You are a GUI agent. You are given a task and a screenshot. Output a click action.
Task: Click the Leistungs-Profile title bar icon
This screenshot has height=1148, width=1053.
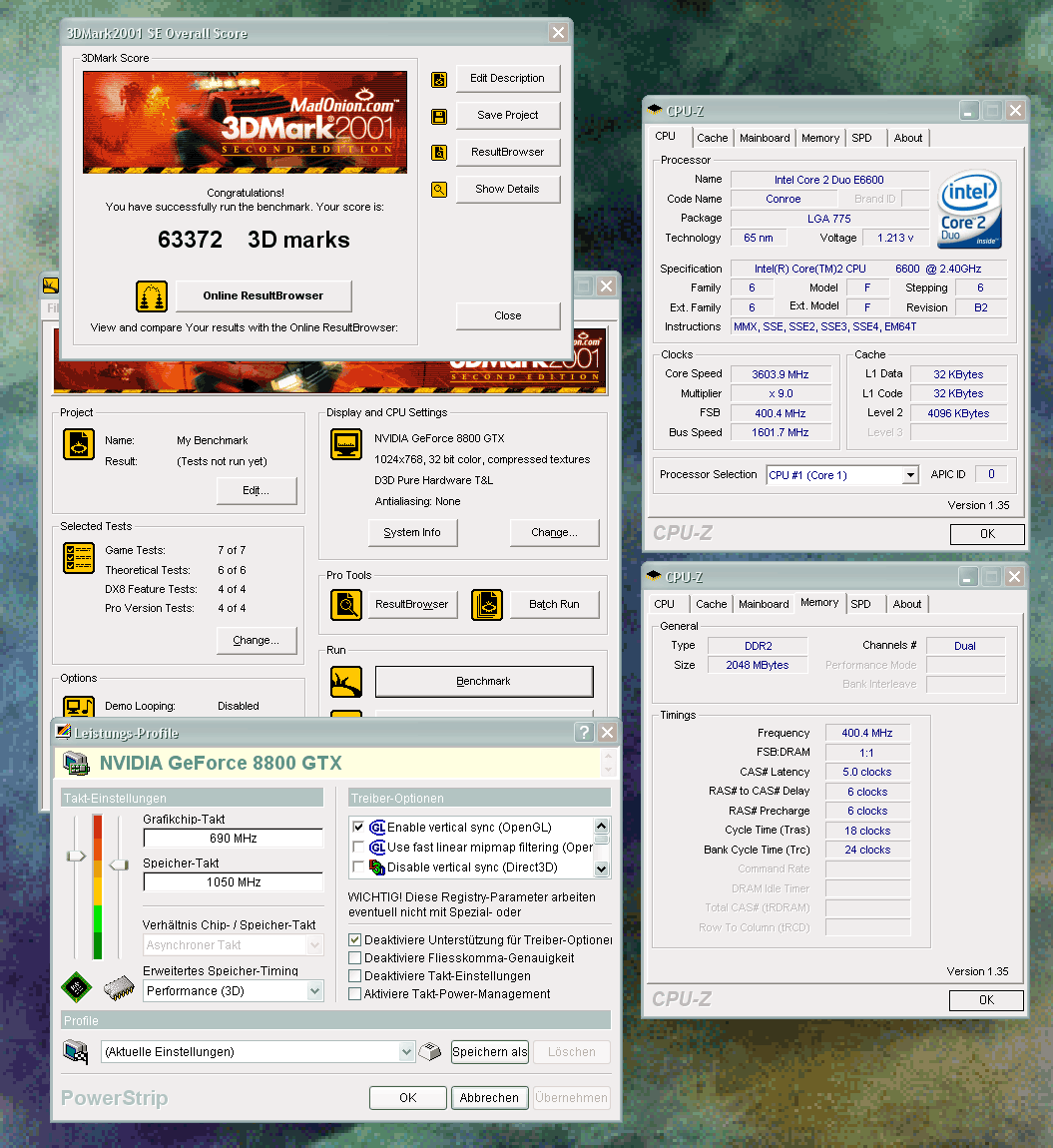64,732
